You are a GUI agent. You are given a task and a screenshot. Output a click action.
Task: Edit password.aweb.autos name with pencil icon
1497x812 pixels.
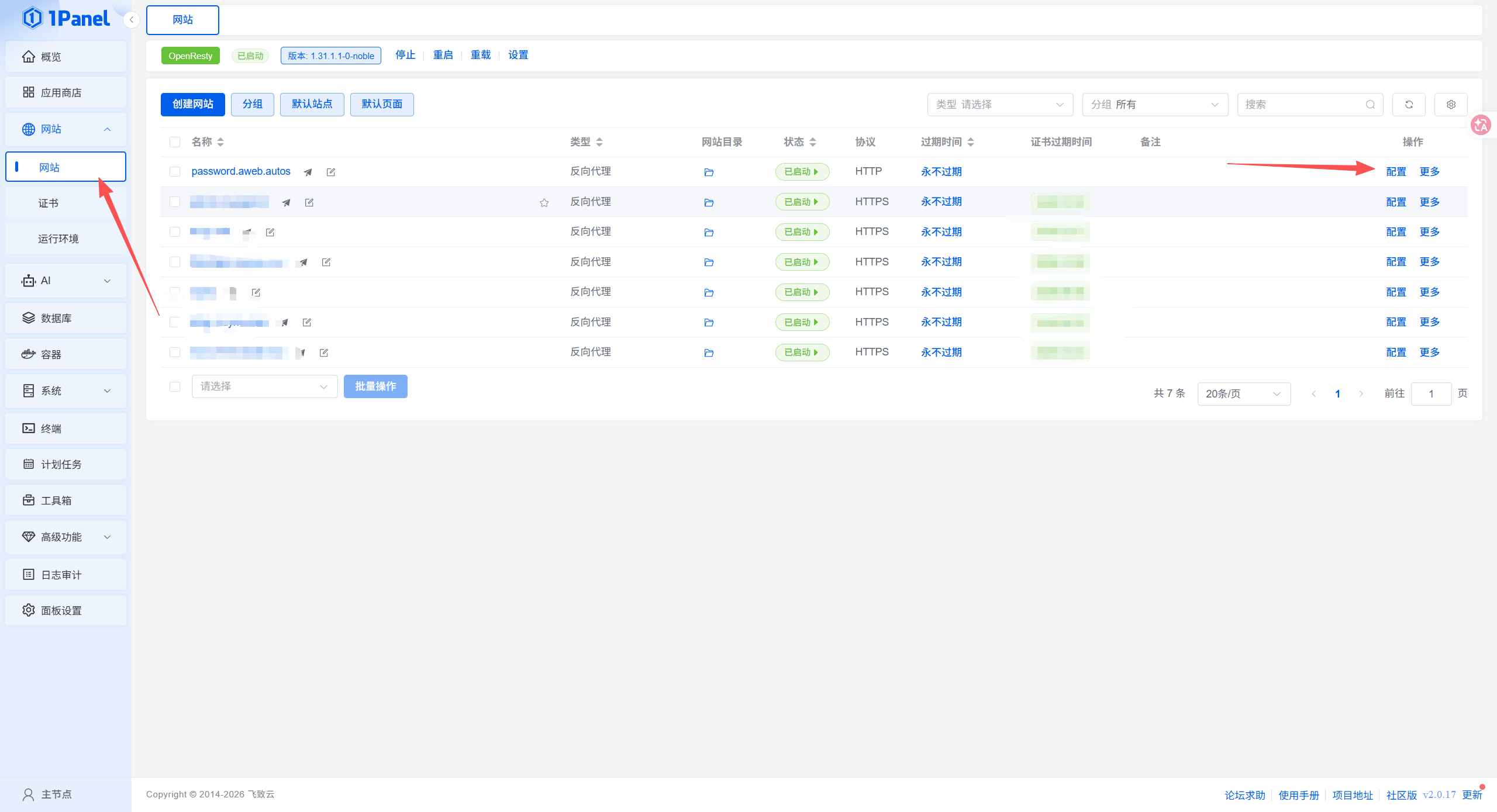click(x=331, y=172)
